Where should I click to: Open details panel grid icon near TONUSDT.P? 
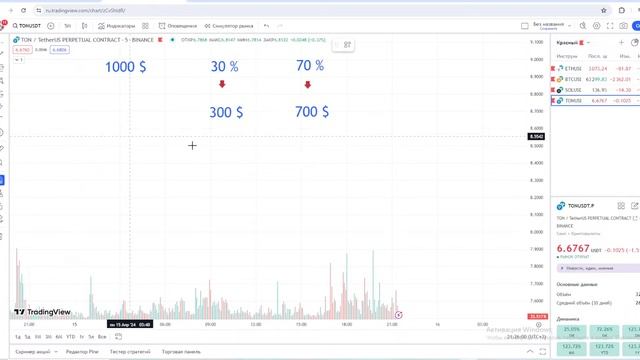[621, 206]
